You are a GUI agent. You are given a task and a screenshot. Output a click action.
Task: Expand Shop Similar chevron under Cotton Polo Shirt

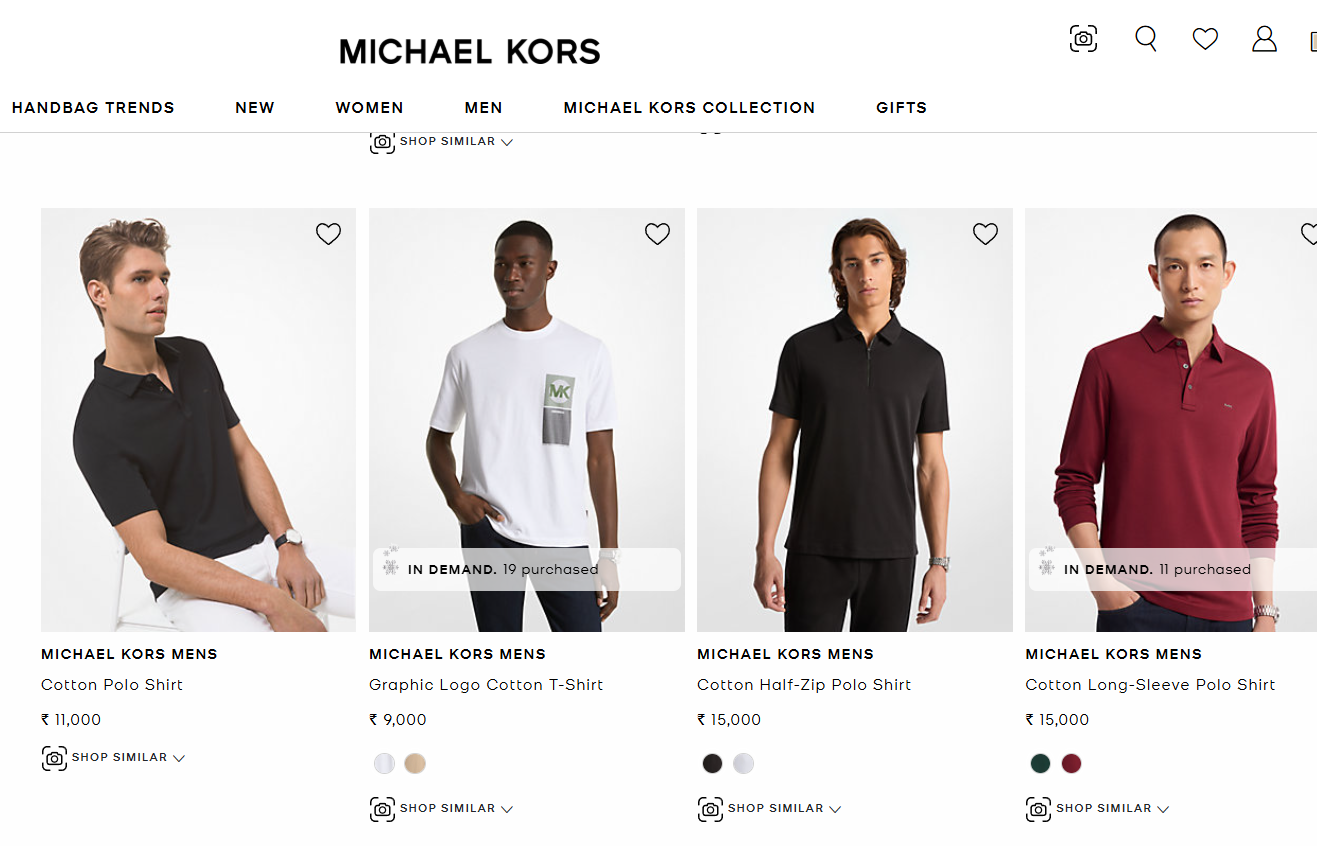tap(179, 759)
